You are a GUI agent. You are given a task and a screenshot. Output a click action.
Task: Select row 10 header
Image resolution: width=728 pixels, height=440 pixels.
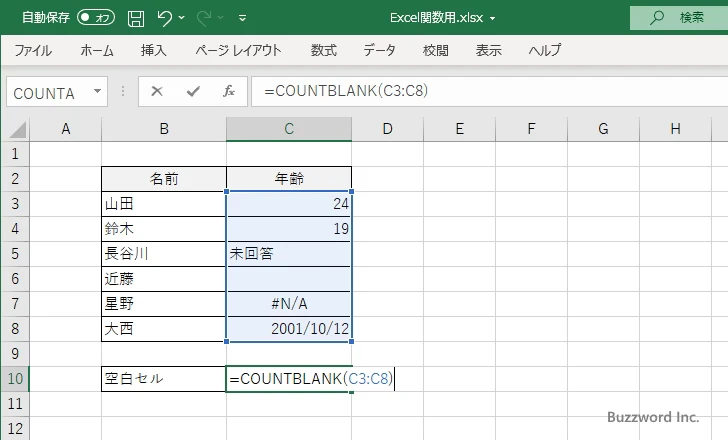(x=15, y=379)
